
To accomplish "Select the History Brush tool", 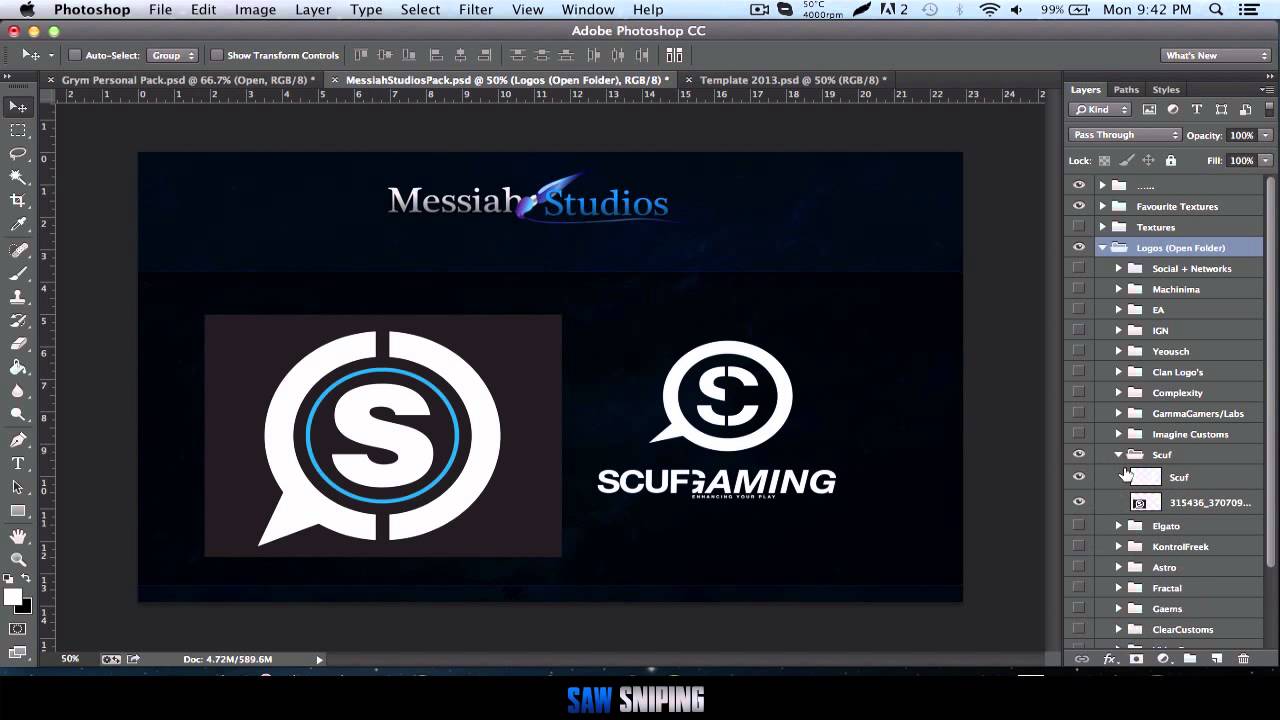I will point(18,321).
